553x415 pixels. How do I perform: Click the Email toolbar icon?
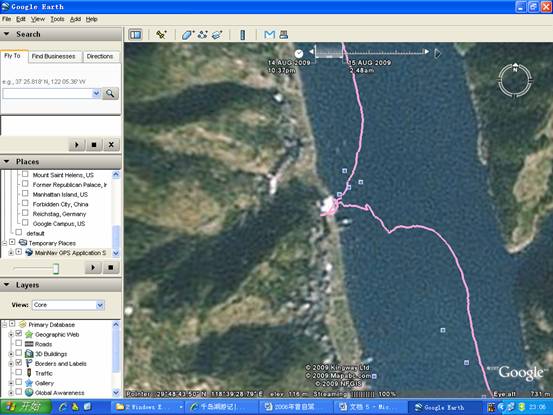pos(269,35)
